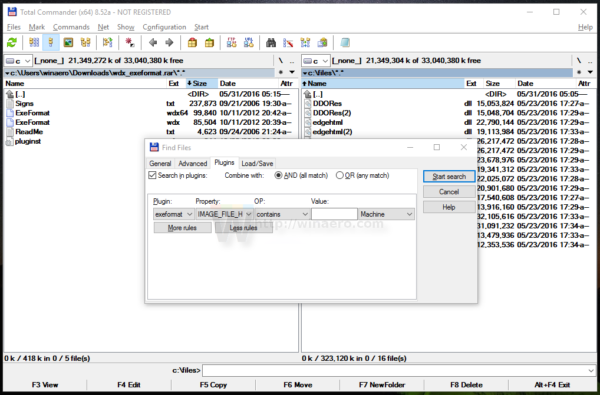Open FTP connect toolbar icon
Viewport: 600px width, 395px height.
pyautogui.click(x=232, y=42)
